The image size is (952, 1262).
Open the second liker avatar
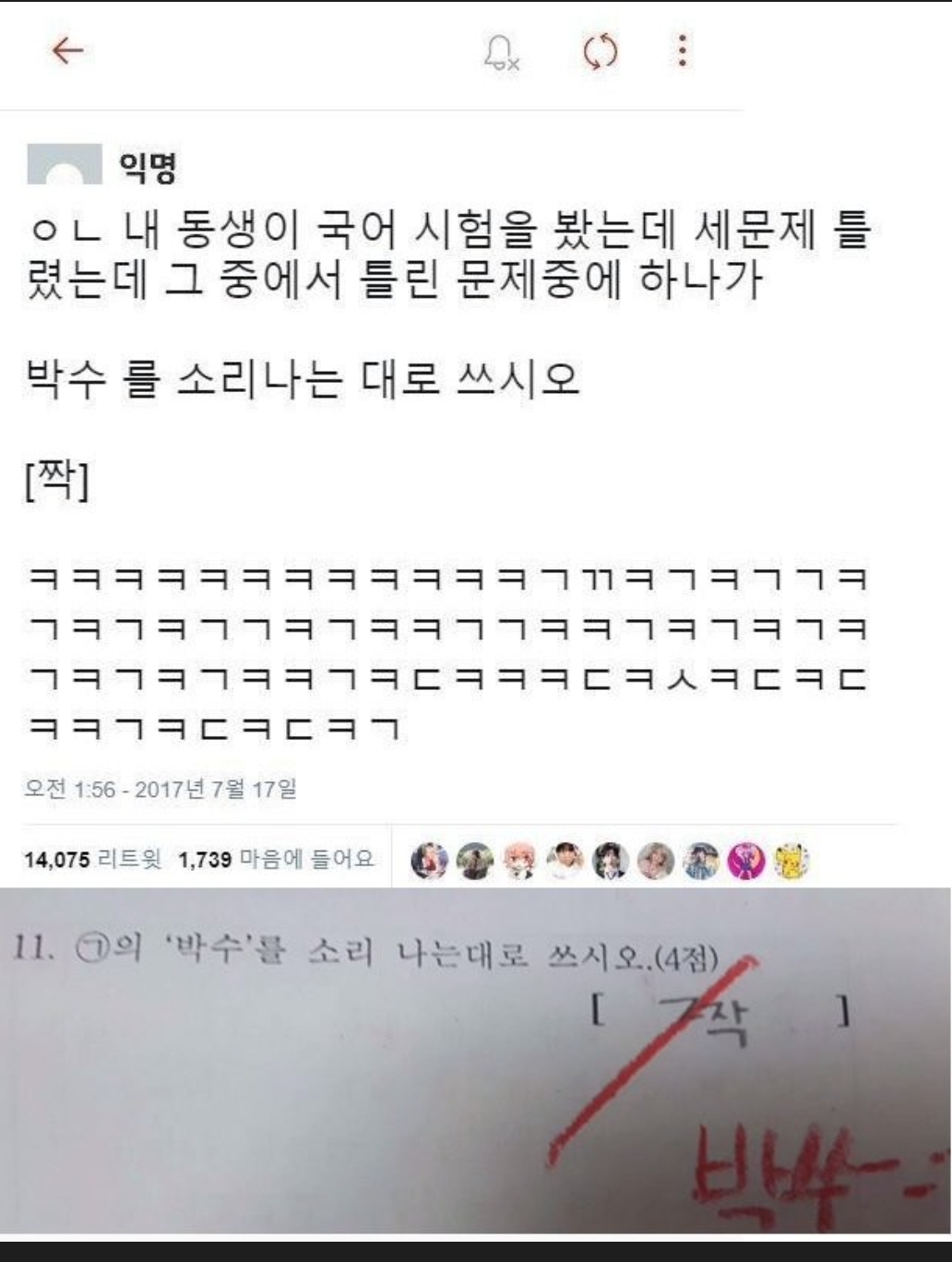pyautogui.click(x=474, y=861)
